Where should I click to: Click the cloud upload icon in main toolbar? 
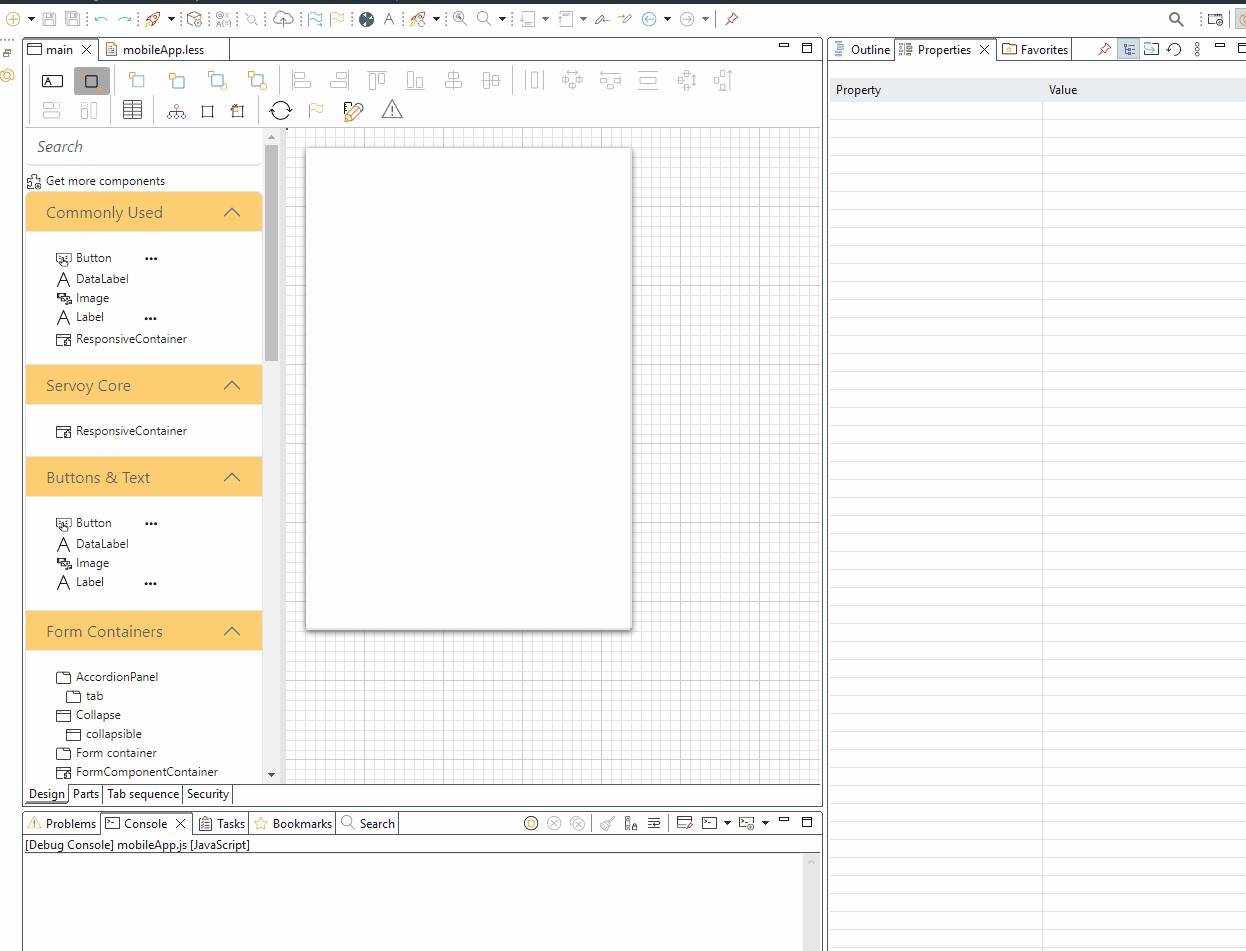point(283,19)
